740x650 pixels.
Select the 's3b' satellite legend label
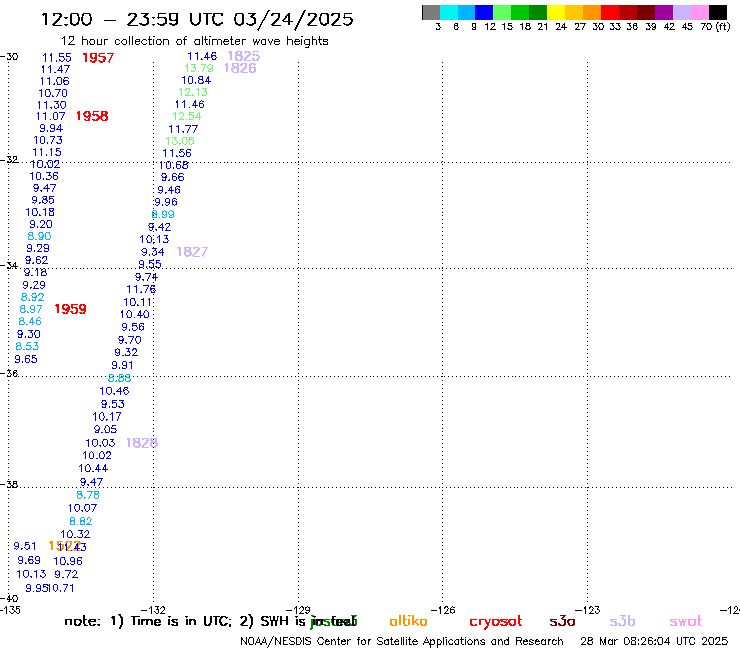coord(622,621)
